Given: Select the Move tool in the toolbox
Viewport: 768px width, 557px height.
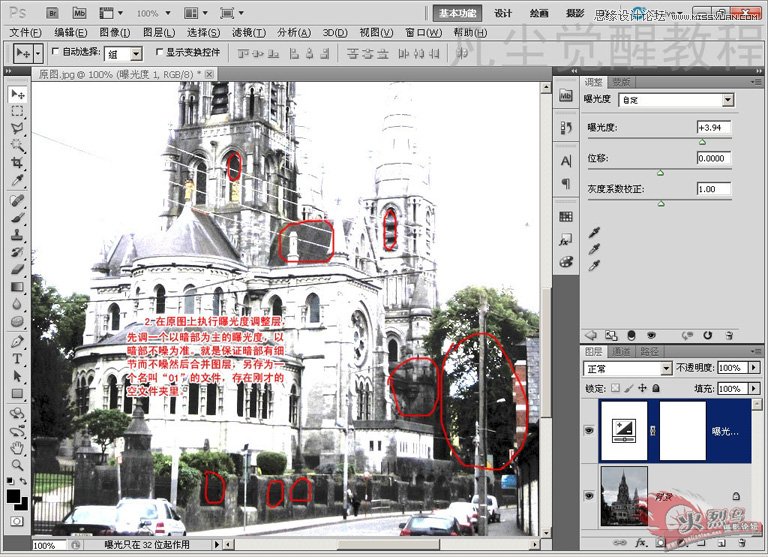Looking at the screenshot, I should pyautogui.click(x=18, y=94).
